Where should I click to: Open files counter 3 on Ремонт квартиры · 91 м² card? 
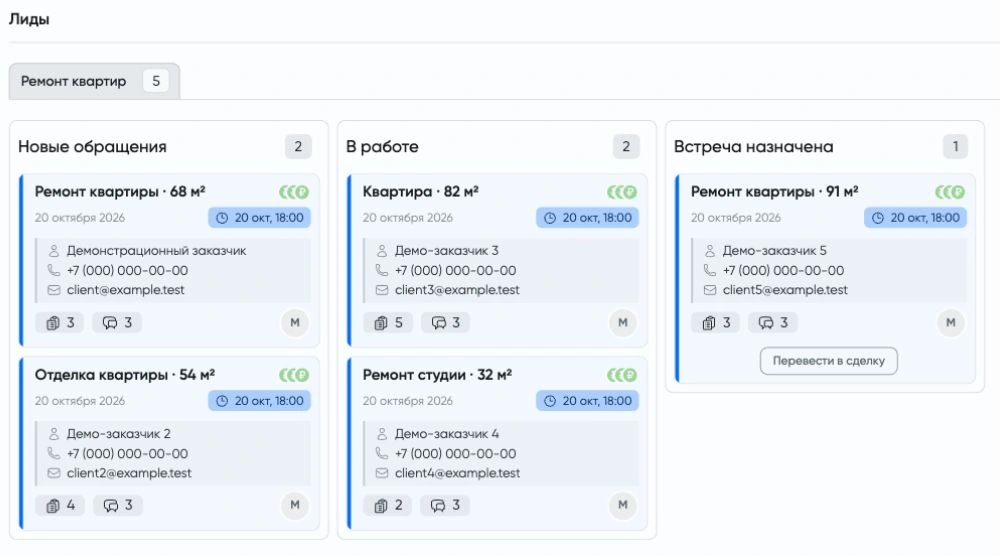click(x=716, y=323)
